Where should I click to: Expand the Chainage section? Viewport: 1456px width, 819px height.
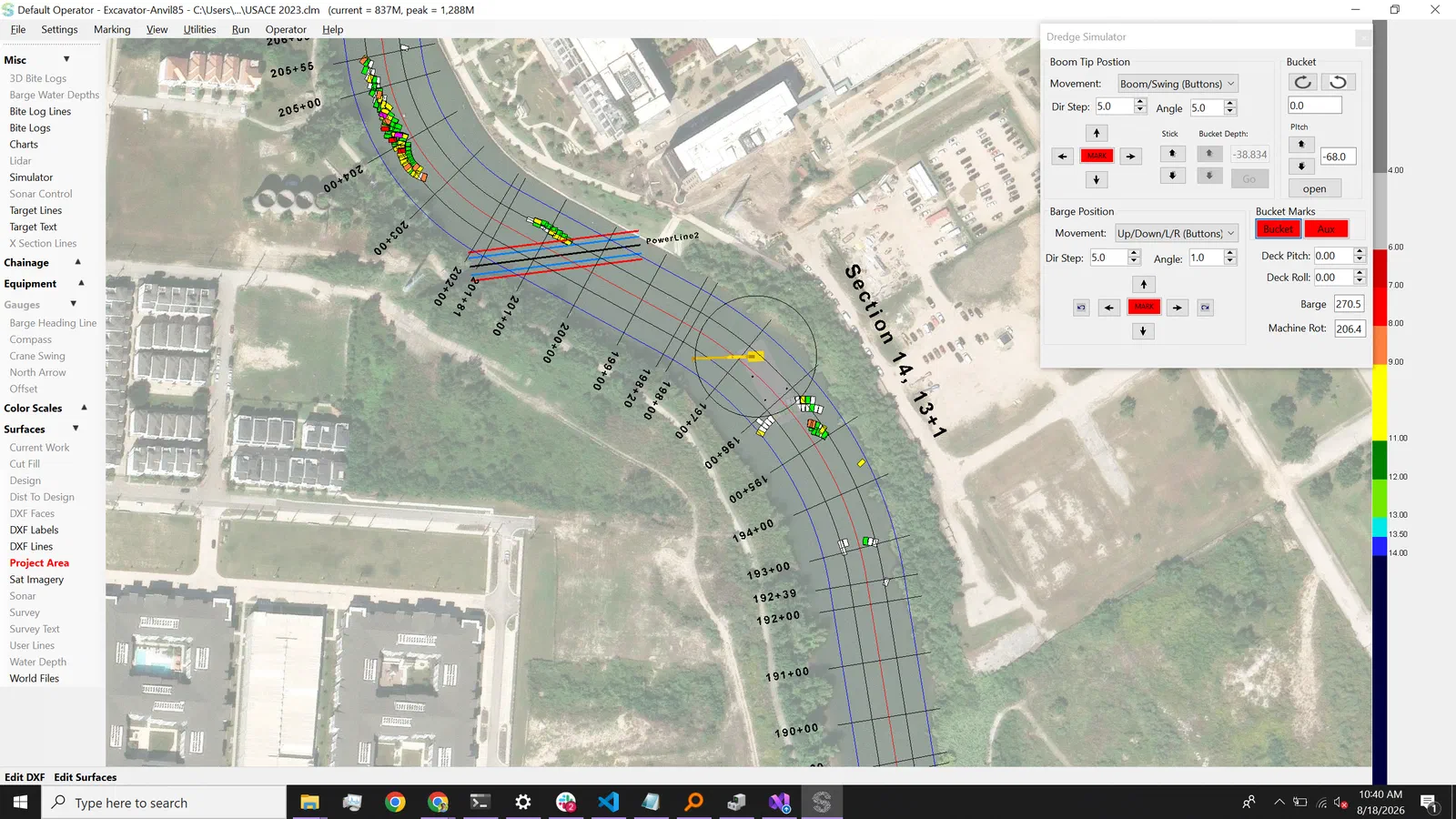(x=77, y=262)
